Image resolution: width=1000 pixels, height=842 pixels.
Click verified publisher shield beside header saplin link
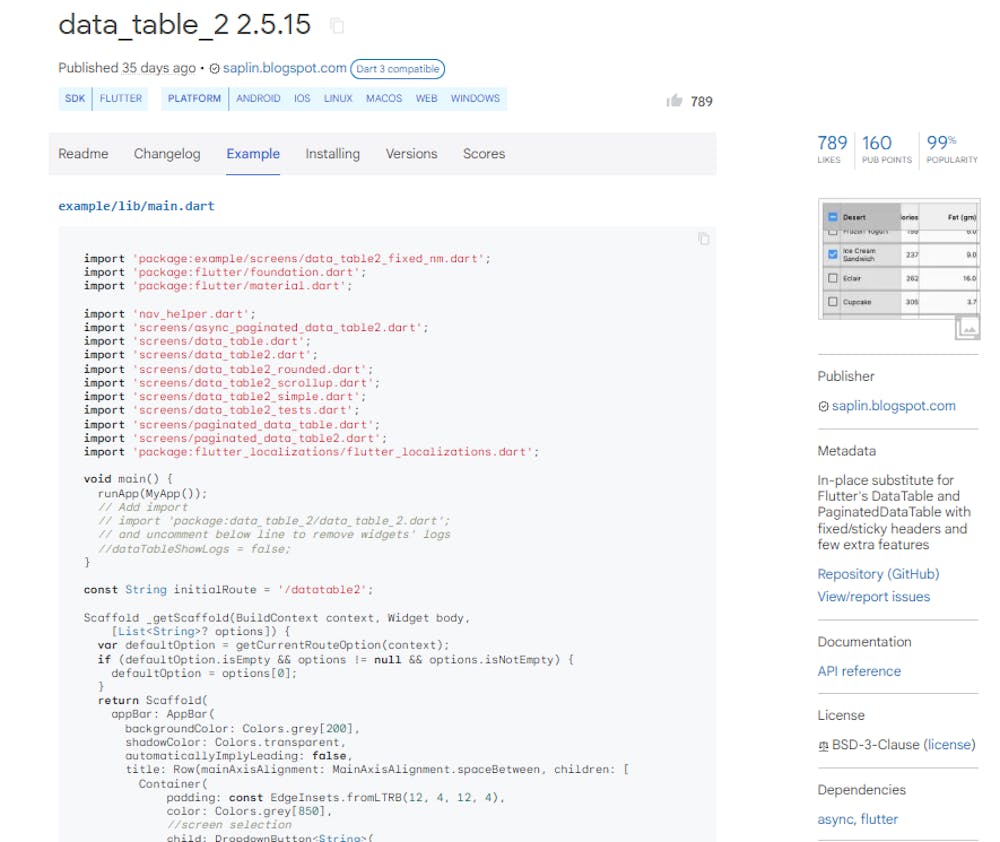pos(214,69)
